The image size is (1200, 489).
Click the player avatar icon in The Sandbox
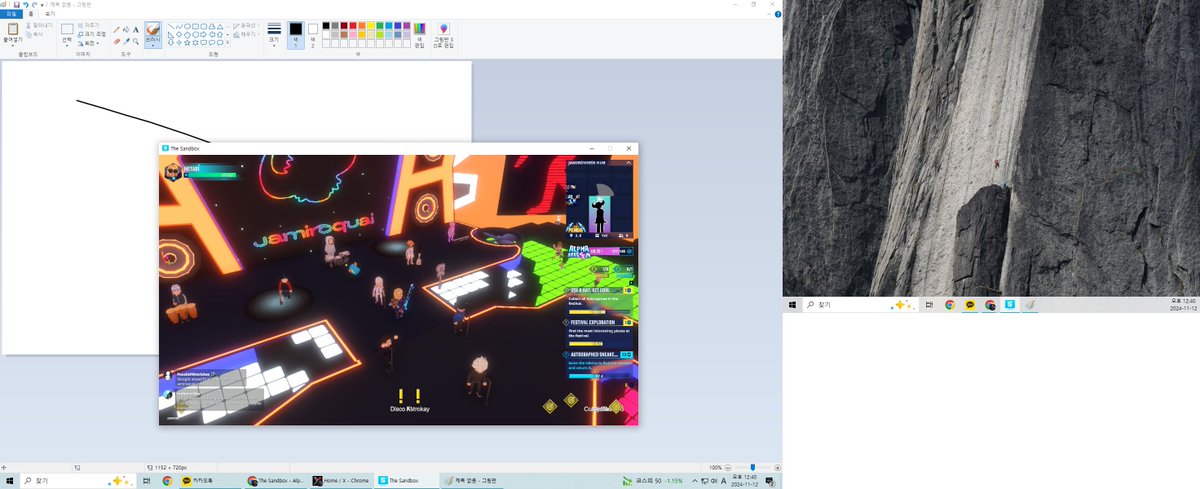point(172,171)
